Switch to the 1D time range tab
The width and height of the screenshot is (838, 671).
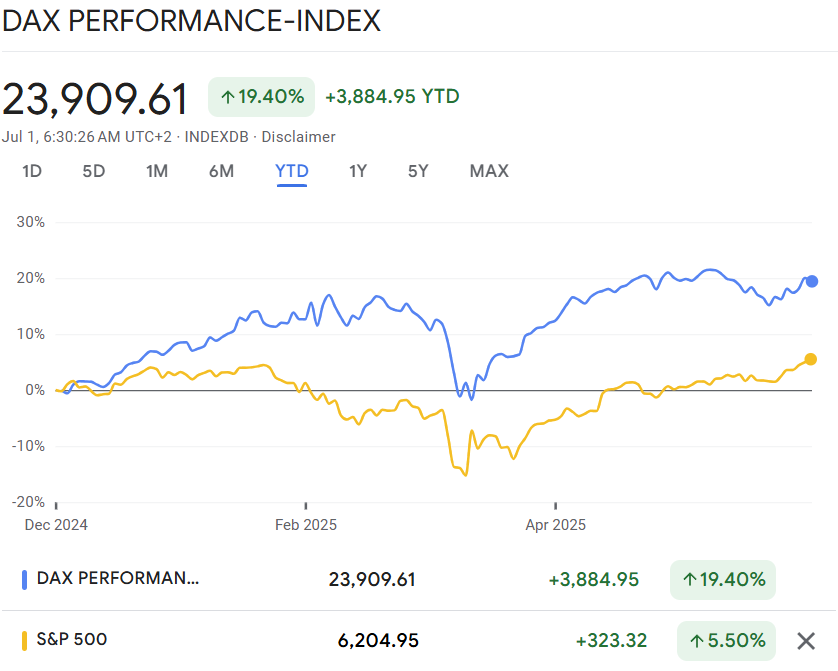coord(32,171)
